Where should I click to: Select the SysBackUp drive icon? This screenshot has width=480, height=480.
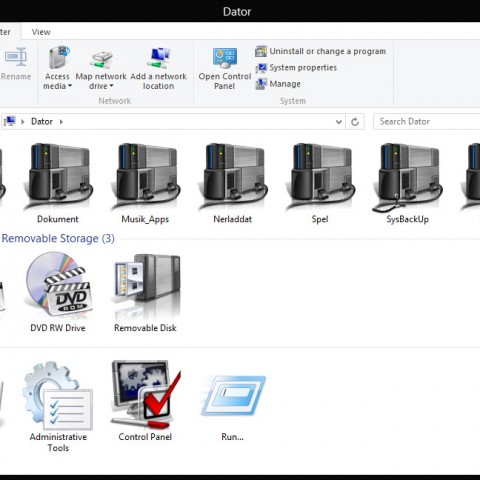click(407, 177)
